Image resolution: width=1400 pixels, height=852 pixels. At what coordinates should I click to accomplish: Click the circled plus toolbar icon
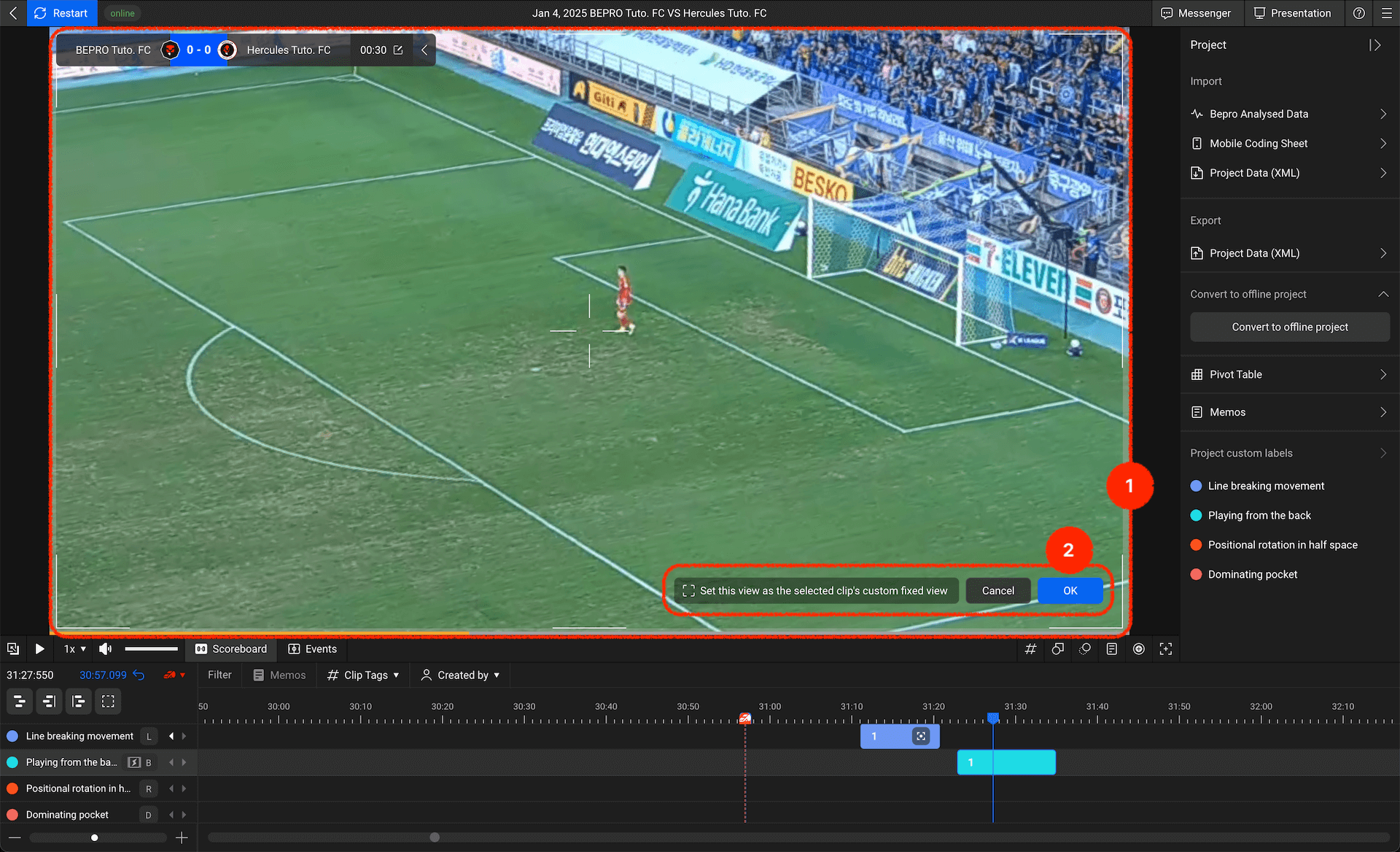(x=1138, y=648)
